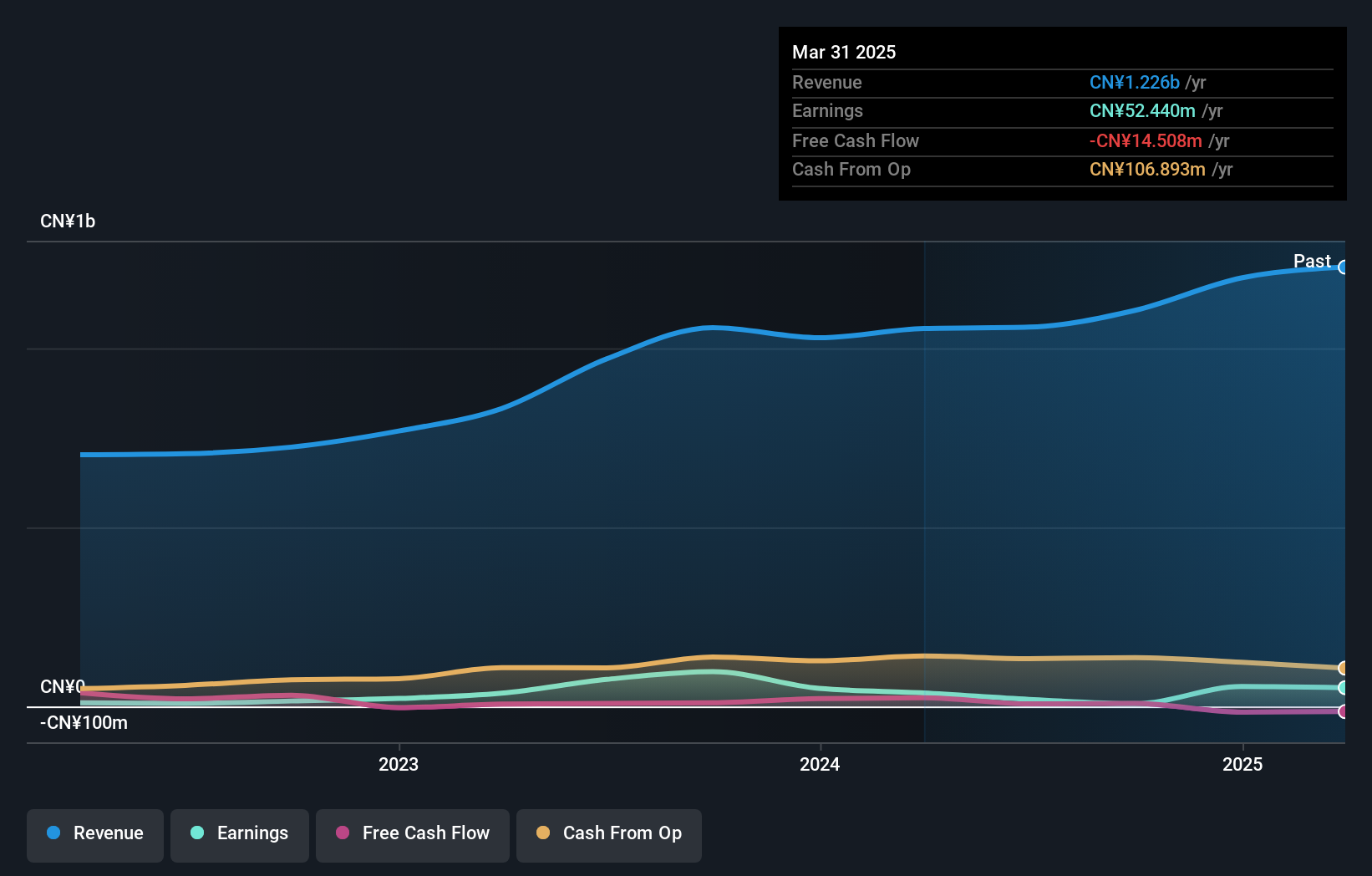Click the 2025 x-axis label
The width and height of the screenshot is (1372, 876).
pyautogui.click(x=1242, y=764)
